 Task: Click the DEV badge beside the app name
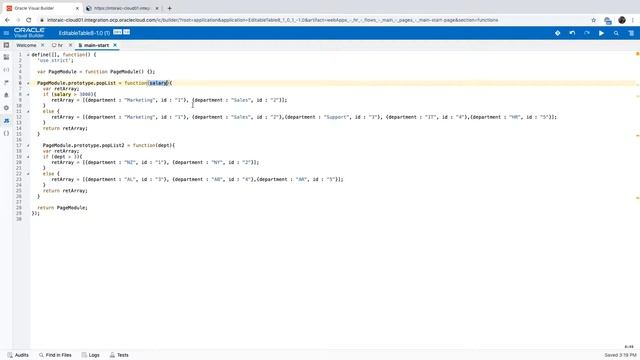pos(118,32)
